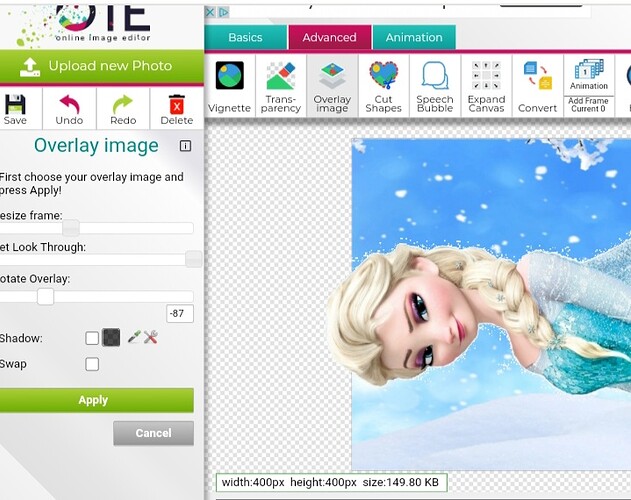This screenshot has width=631, height=500.
Task: Click the Undo arrow icon
Action: 69,104
